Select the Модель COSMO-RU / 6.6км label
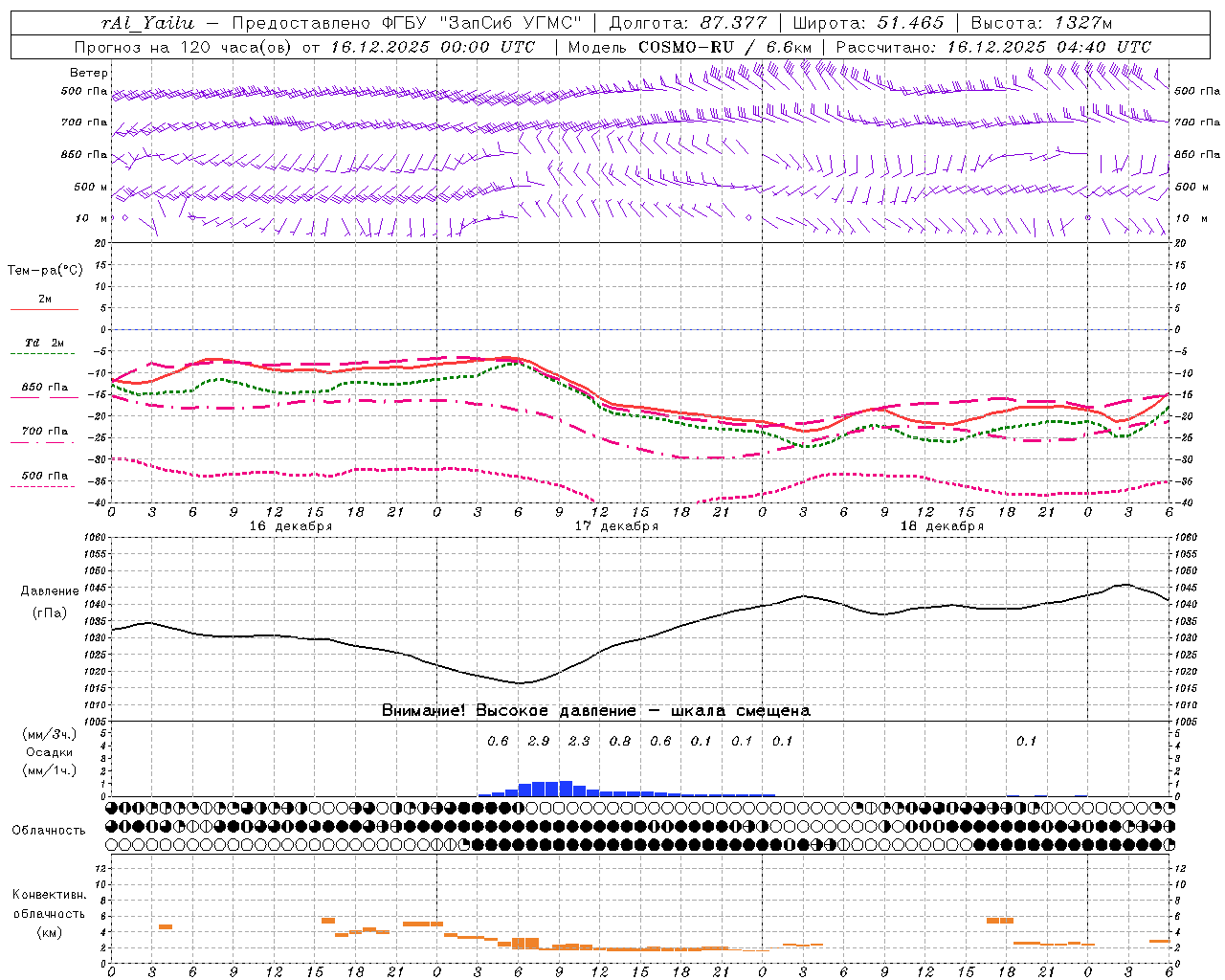Image resolution: width=1225 pixels, height=980 pixels. pos(690,47)
